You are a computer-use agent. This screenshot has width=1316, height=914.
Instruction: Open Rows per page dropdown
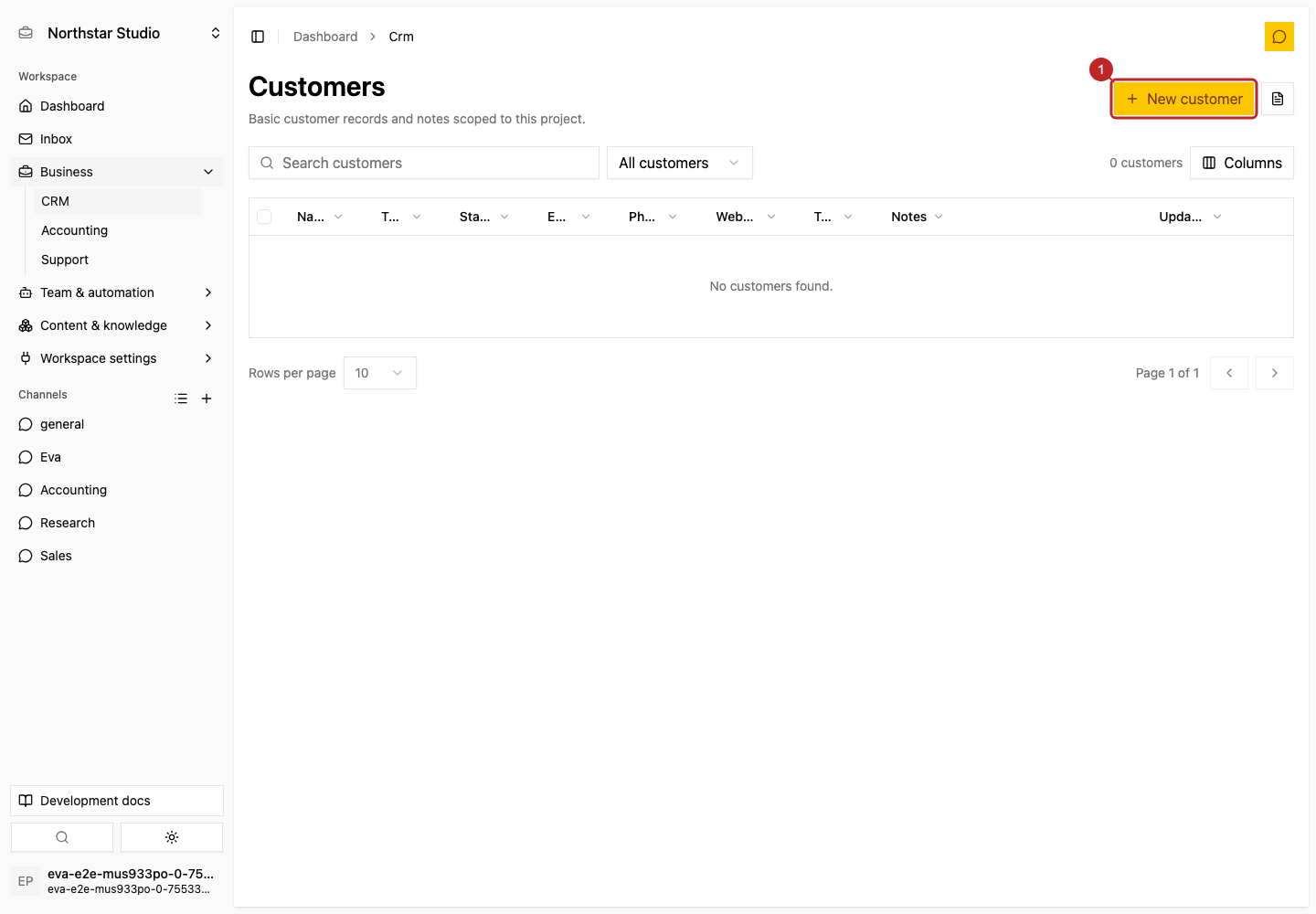pos(380,373)
